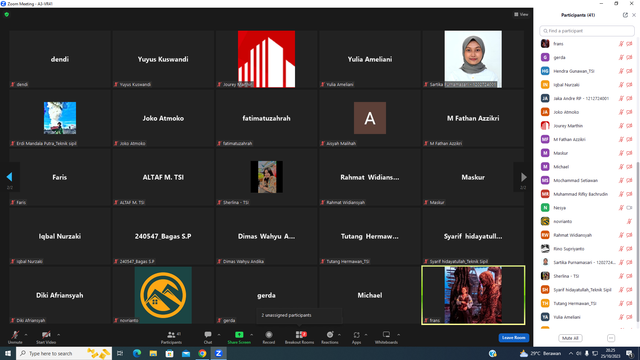The height and width of the screenshot is (360, 640).
Task: Open Microsoft Edge from the taskbar
Action: 137,353
